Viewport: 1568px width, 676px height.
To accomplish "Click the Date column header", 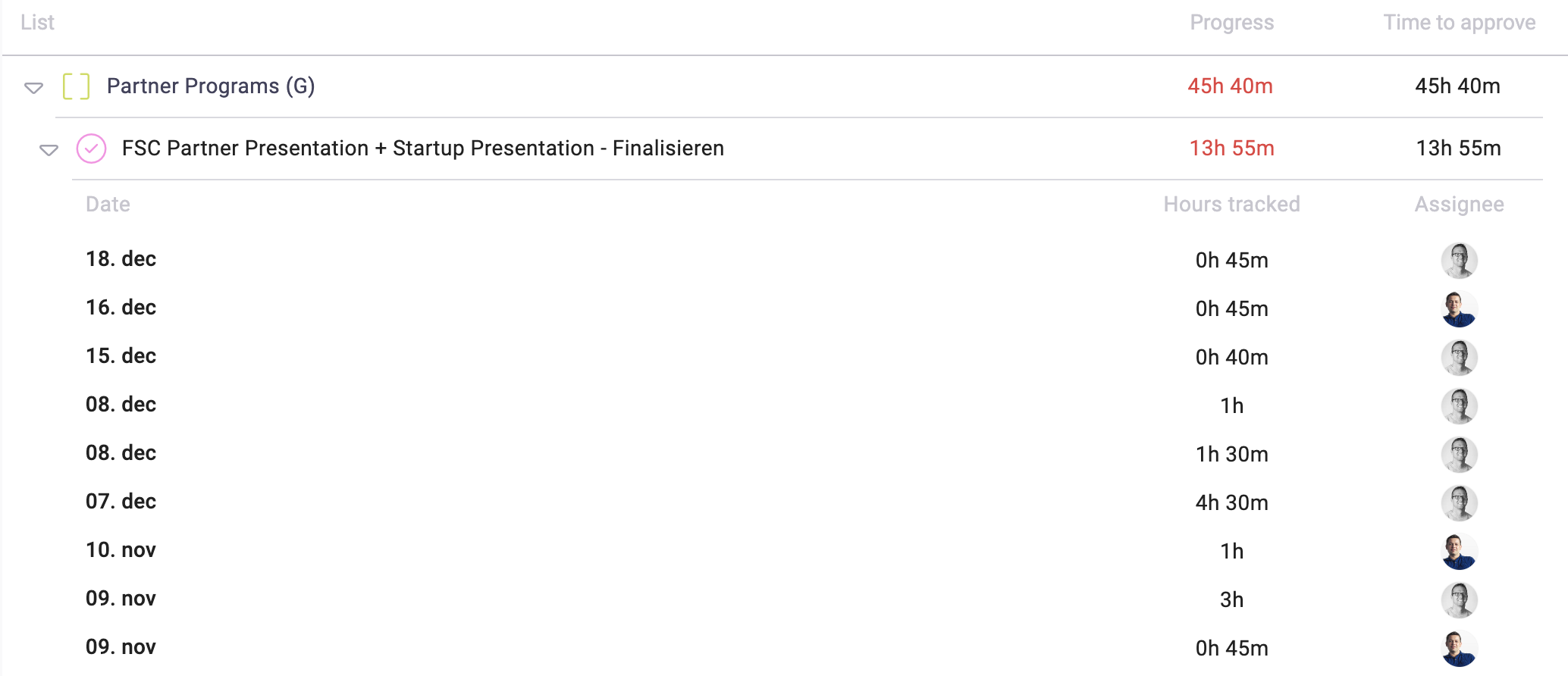I will pyautogui.click(x=108, y=205).
